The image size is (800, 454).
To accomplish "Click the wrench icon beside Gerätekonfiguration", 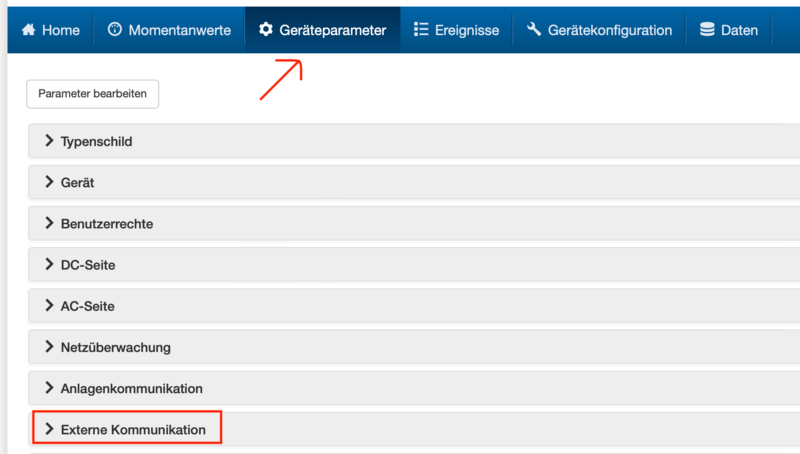I will coord(534,30).
